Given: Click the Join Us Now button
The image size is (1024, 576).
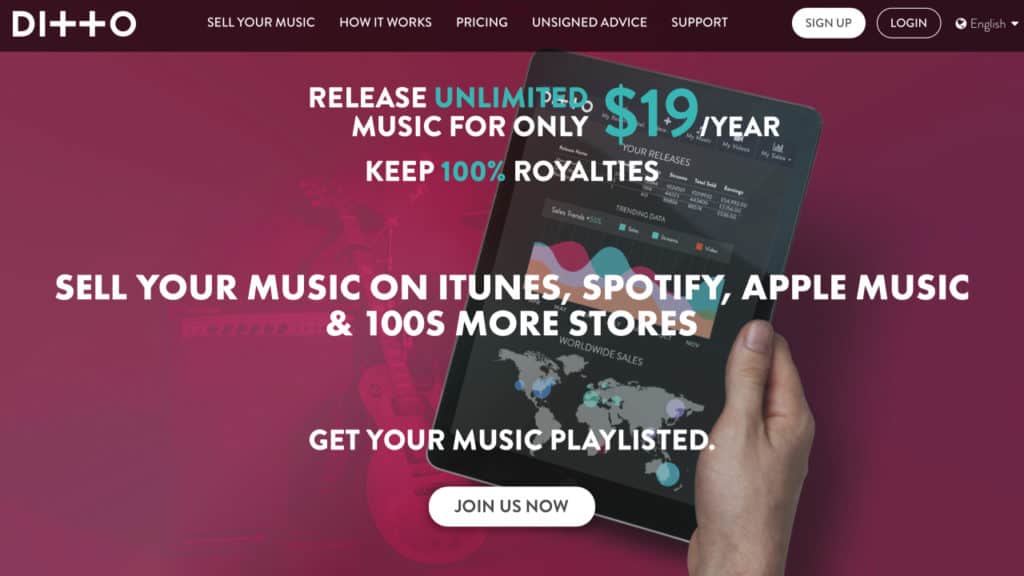Looking at the screenshot, I should [511, 506].
